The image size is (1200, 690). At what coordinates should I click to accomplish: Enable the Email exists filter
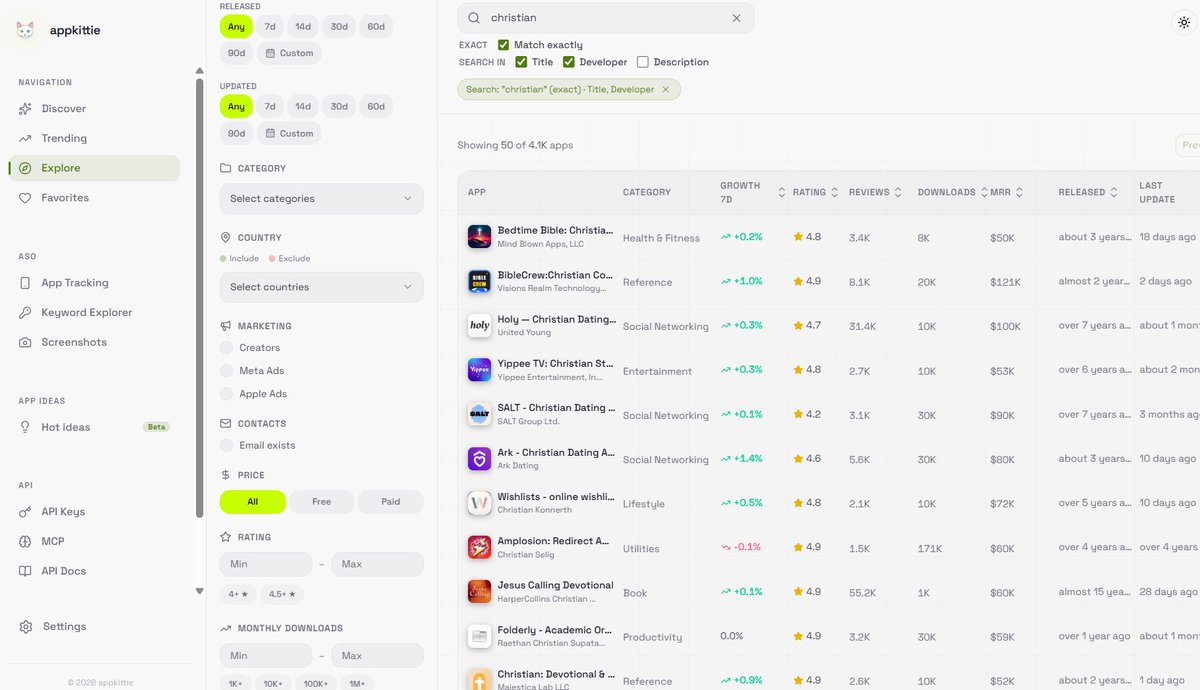226,445
